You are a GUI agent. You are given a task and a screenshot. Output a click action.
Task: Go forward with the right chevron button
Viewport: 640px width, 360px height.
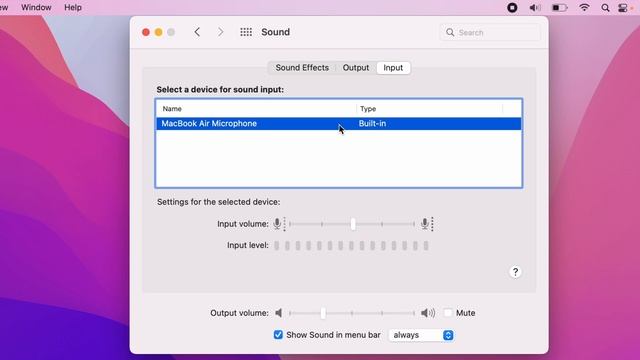pyautogui.click(x=220, y=32)
